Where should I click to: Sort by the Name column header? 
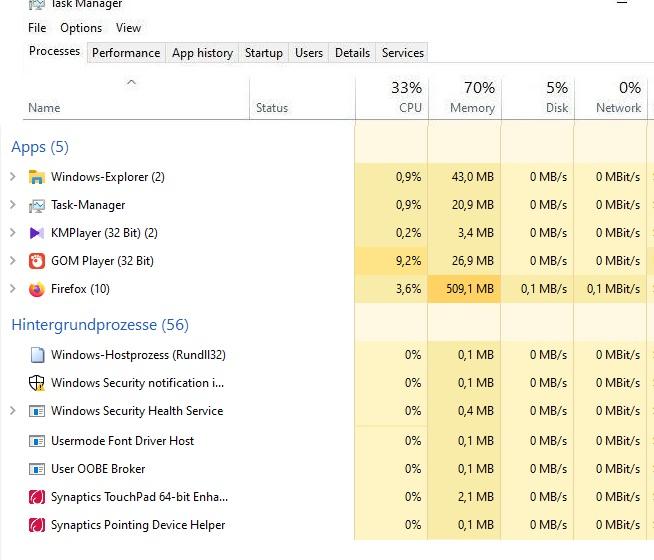(x=44, y=108)
